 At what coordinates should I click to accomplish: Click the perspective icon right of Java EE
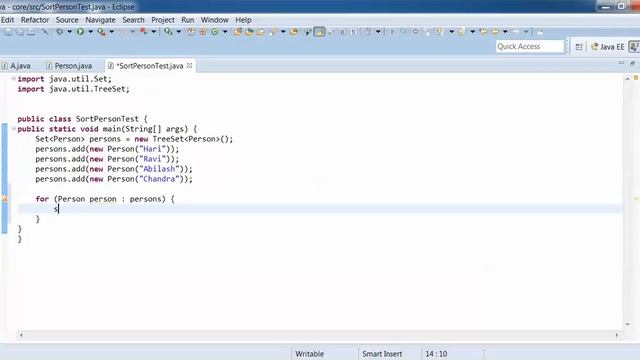pos(634,47)
